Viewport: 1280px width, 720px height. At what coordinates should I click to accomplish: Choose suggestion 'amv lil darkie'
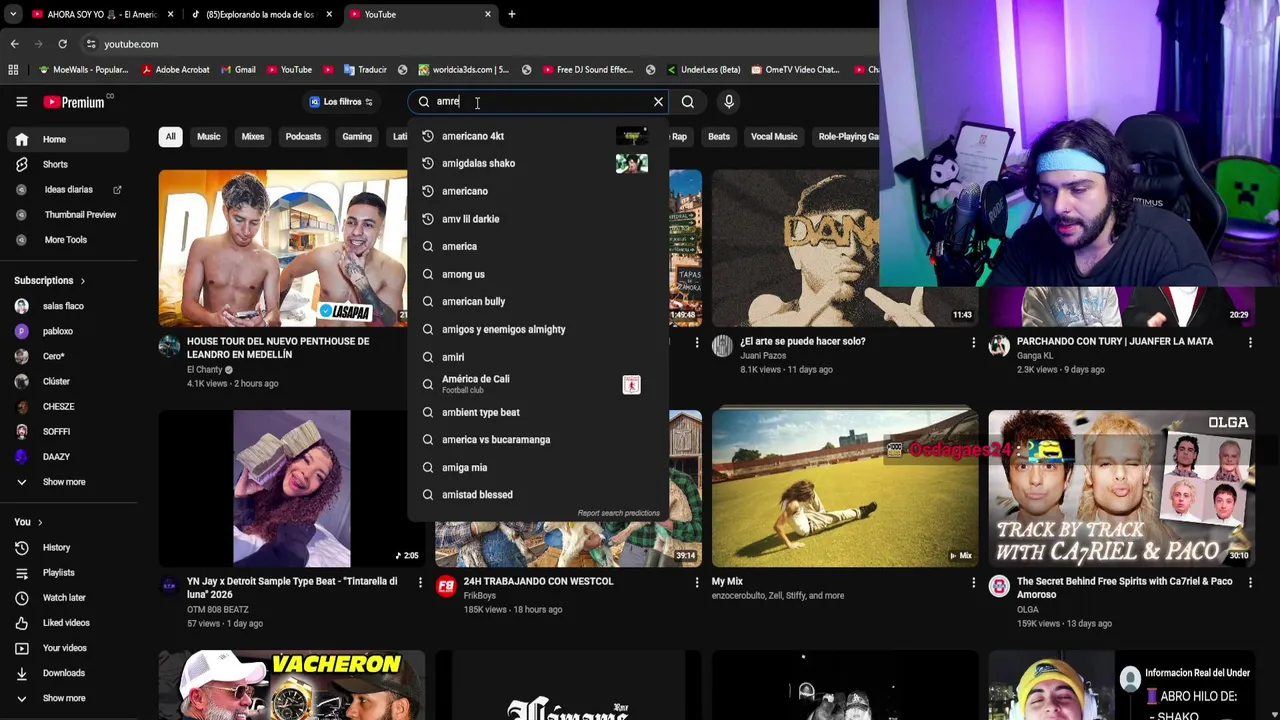point(537,219)
